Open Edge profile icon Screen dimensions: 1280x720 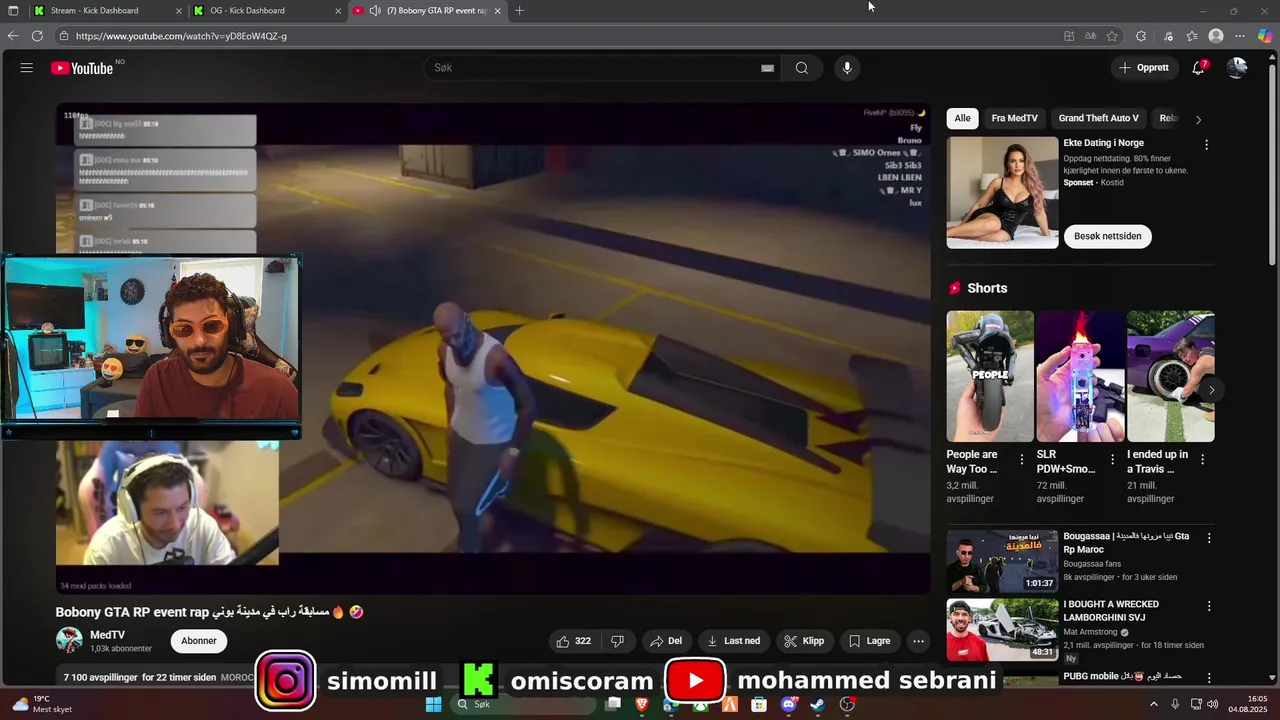click(1216, 36)
